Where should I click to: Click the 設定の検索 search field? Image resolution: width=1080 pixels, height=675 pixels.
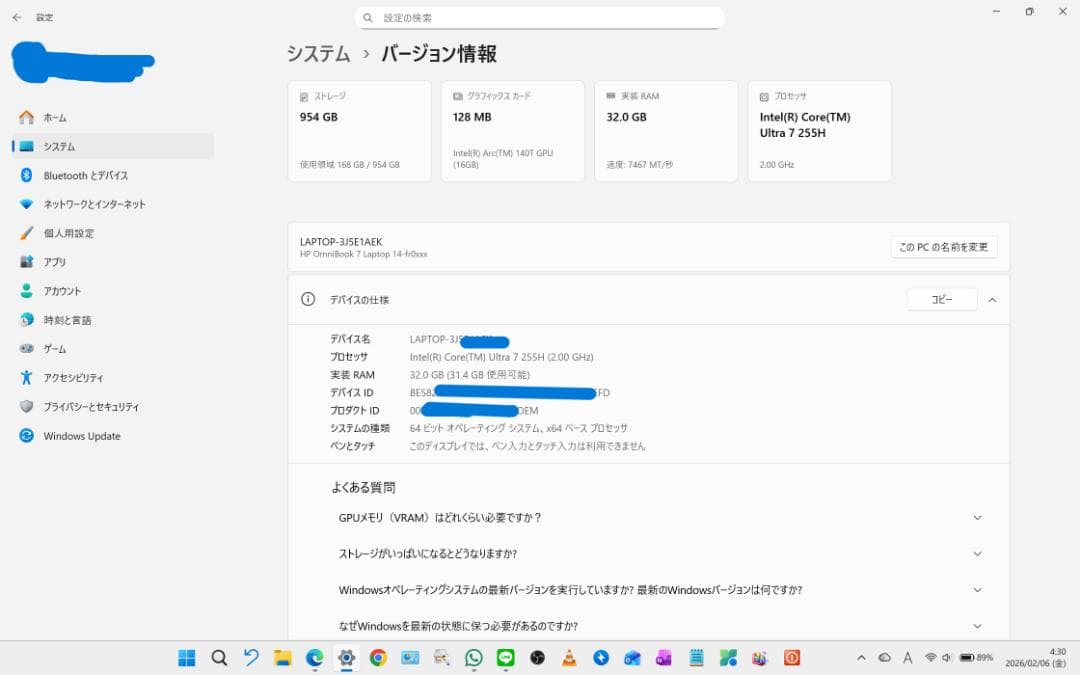tap(540, 17)
